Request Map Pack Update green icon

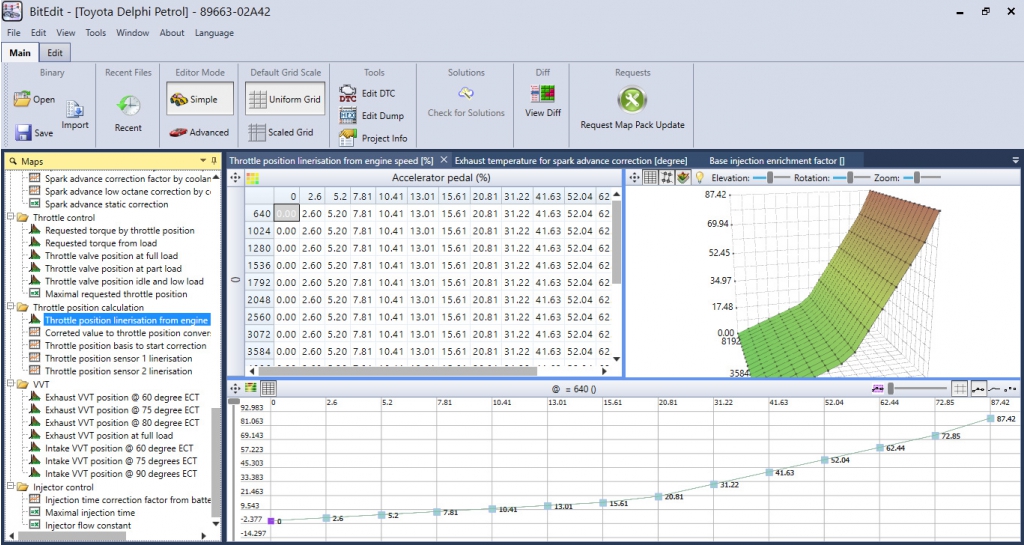pyautogui.click(x=632, y=100)
